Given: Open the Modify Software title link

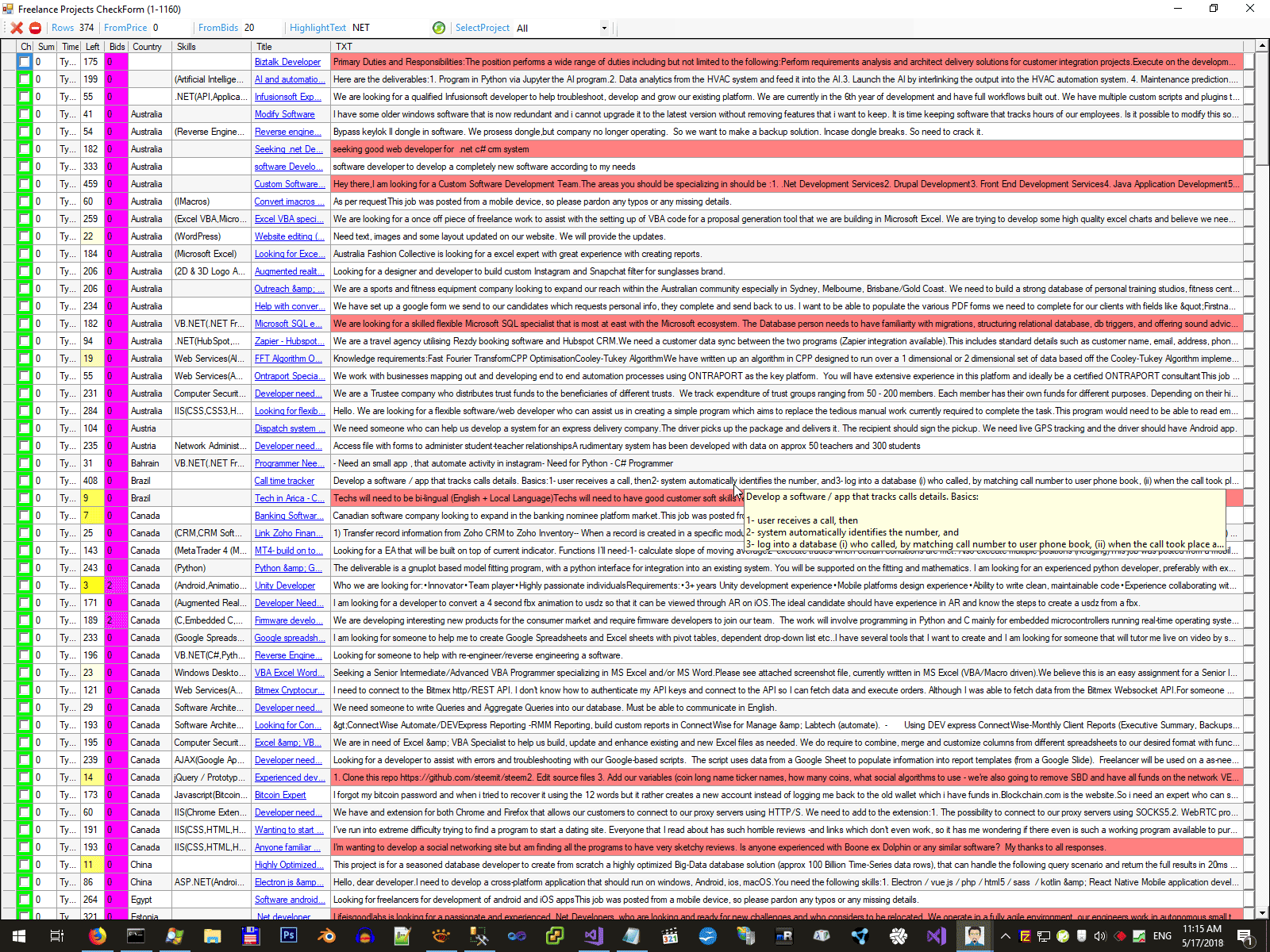Looking at the screenshot, I should tap(284, 114).
